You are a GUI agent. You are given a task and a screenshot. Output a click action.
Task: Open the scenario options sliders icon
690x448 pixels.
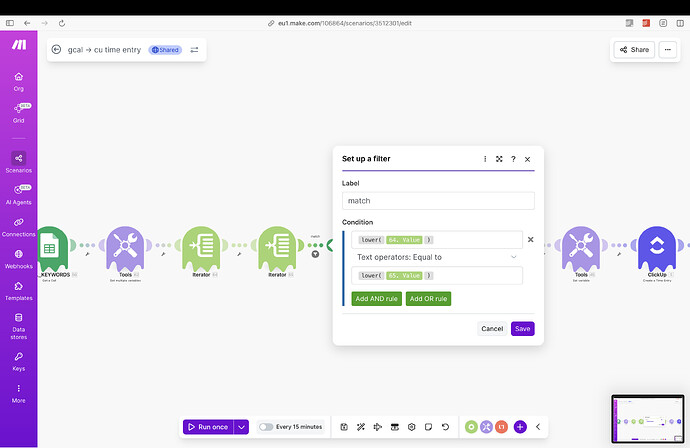coord(194,50)
